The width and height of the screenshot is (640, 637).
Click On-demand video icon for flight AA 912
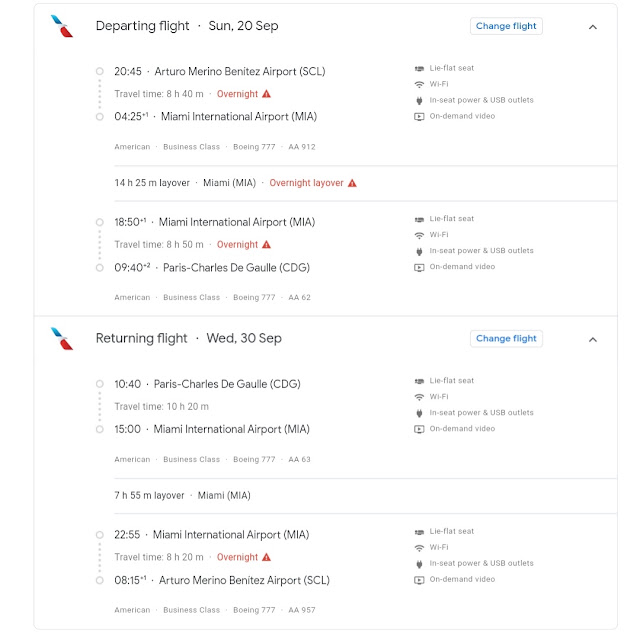(419, 117)
